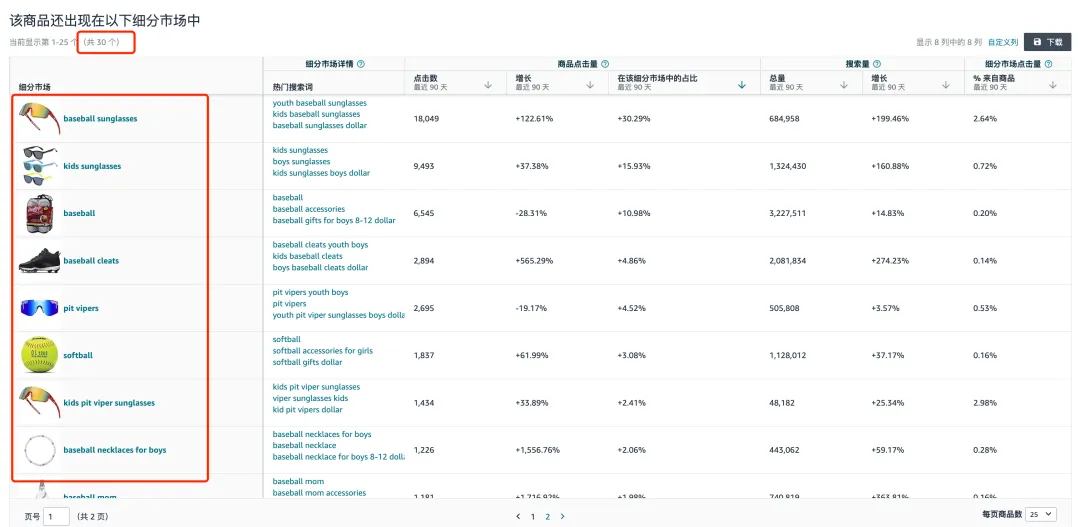This screenshot has height=527, width=1080.
Task: Sort by percent from product arrow
Action: tap(1053, 85)
